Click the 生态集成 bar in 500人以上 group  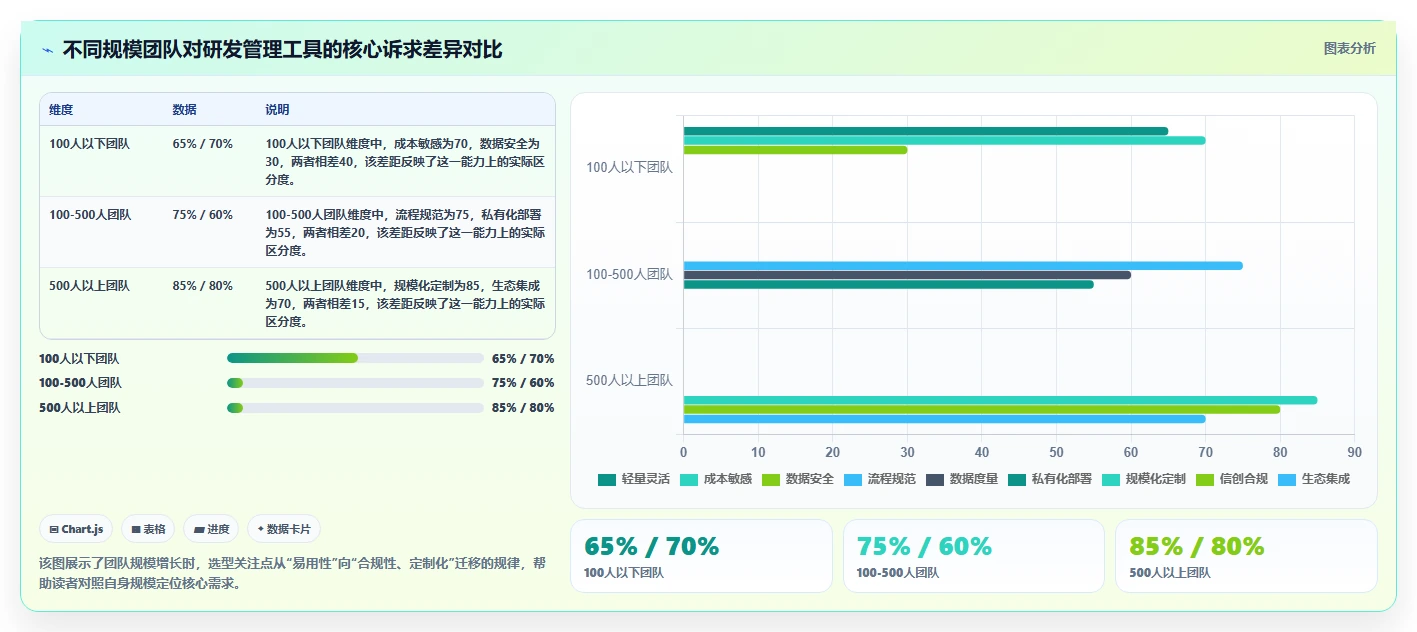tap(944, 419)
